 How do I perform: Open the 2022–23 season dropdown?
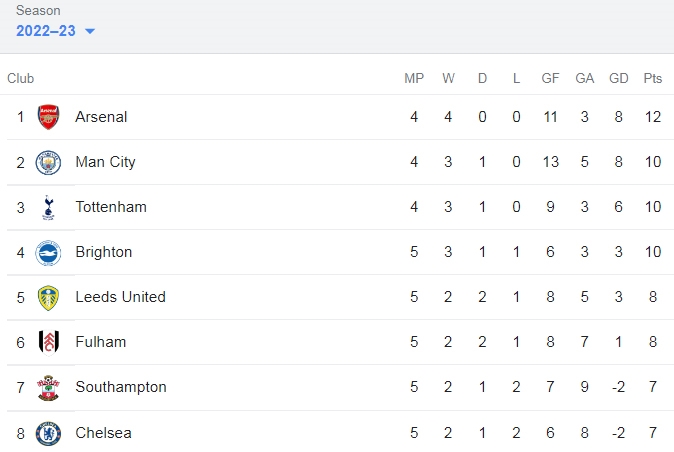point(46,31)
